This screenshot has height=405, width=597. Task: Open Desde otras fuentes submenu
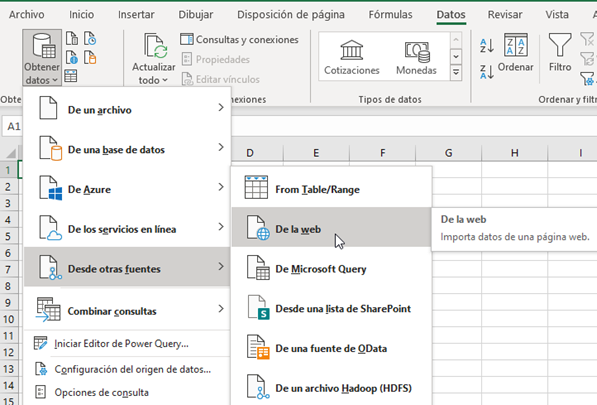127,268
